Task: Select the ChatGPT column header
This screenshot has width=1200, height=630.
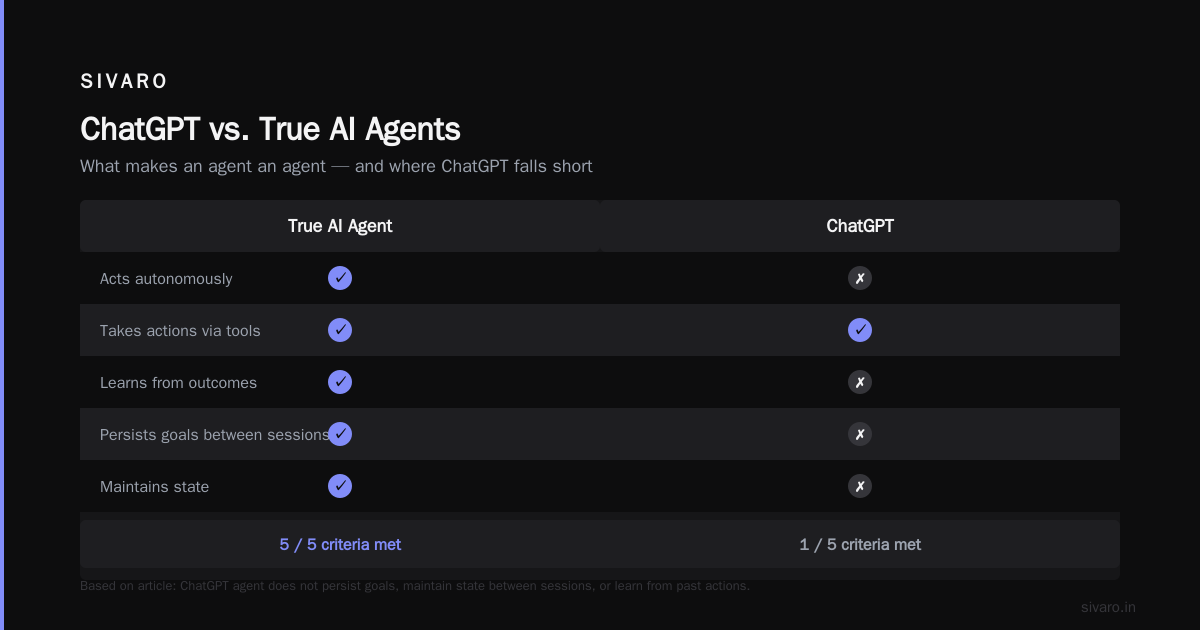Action: [860, 226]
